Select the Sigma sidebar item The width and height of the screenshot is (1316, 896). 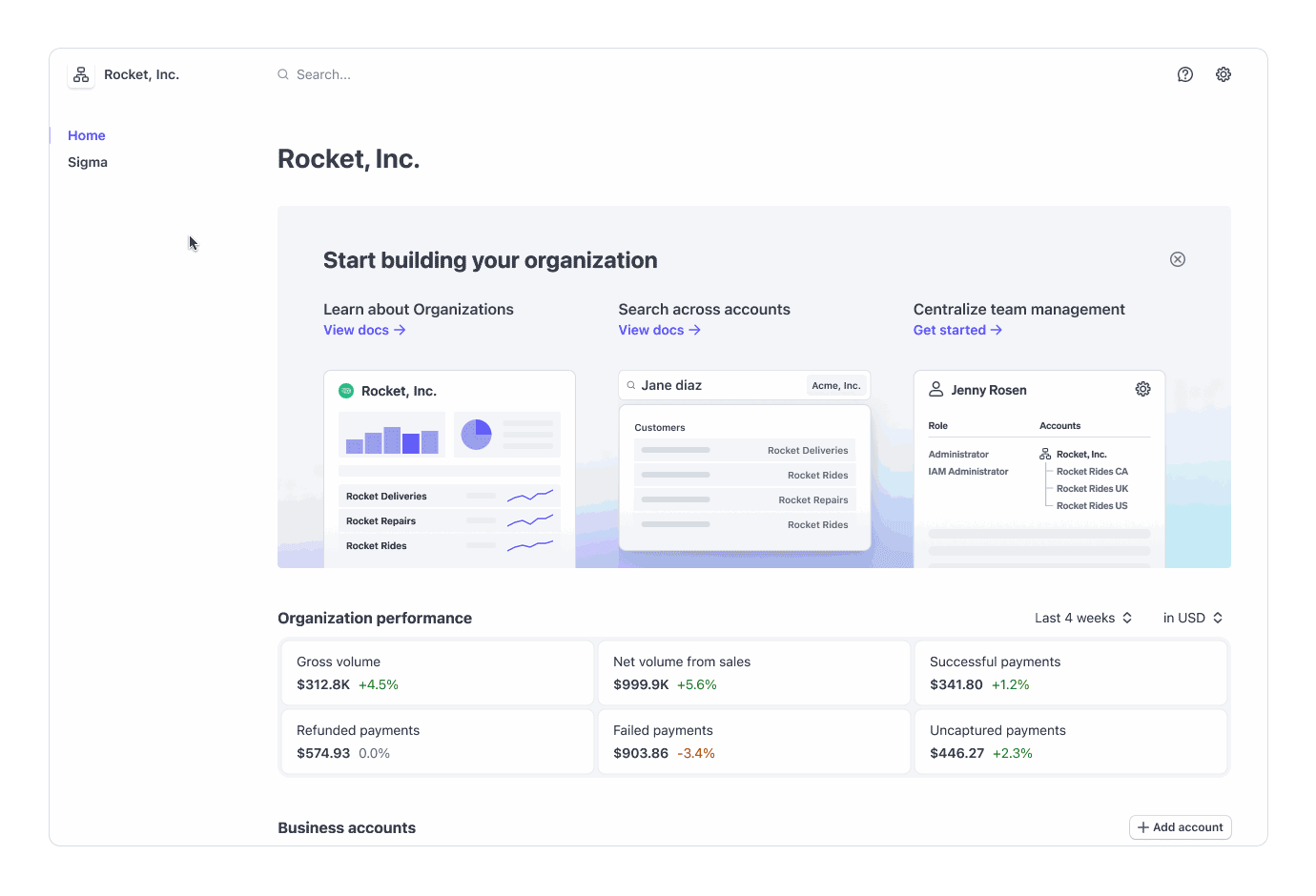pyautogui.click(x=87, y=162)
